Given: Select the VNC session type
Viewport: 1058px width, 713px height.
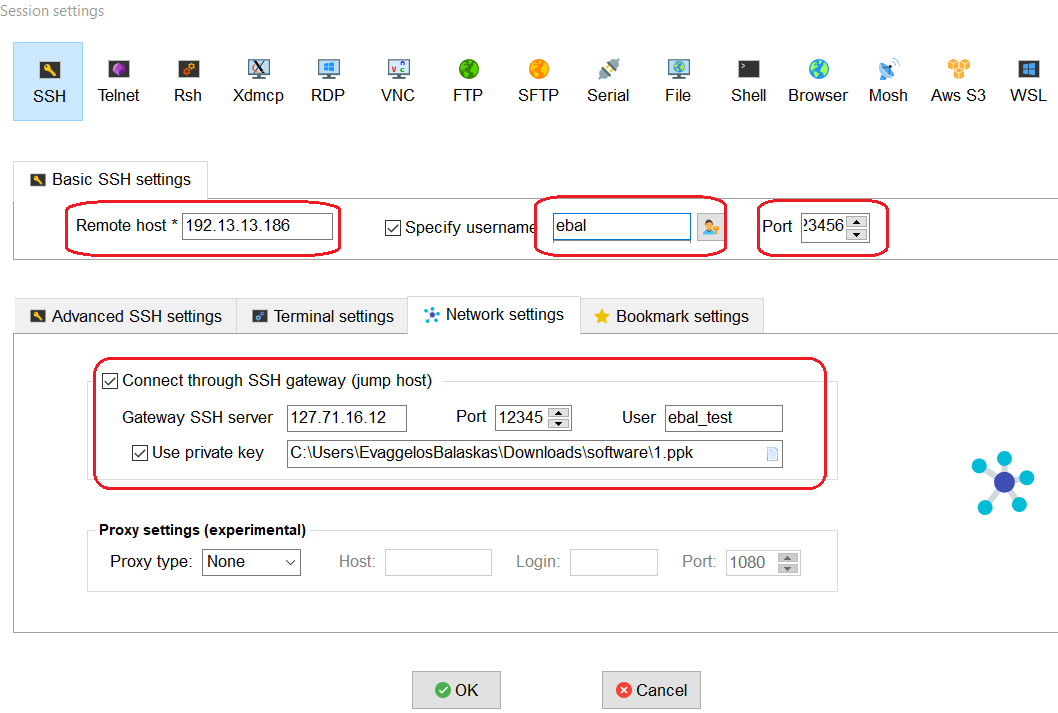Looking at the screenshot, I should [397, 80].
